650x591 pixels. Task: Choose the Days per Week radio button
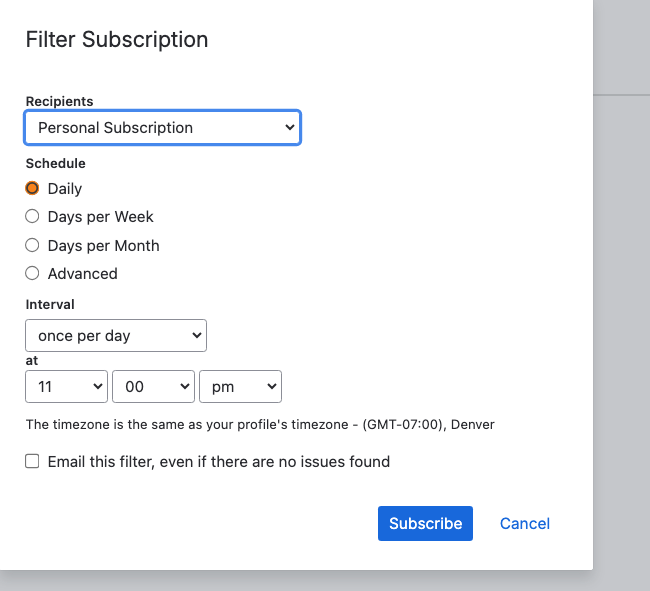pyautogui.click(x=32, y=216)
